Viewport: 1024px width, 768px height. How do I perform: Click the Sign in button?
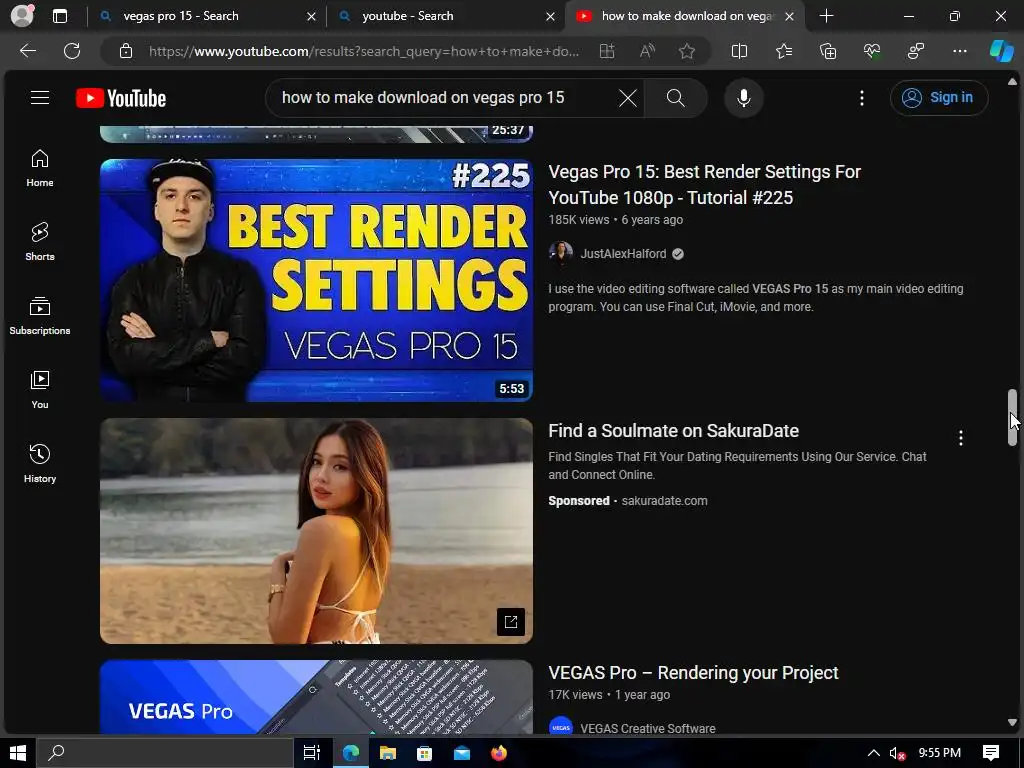pyautogui.click(x=938, y=98)
